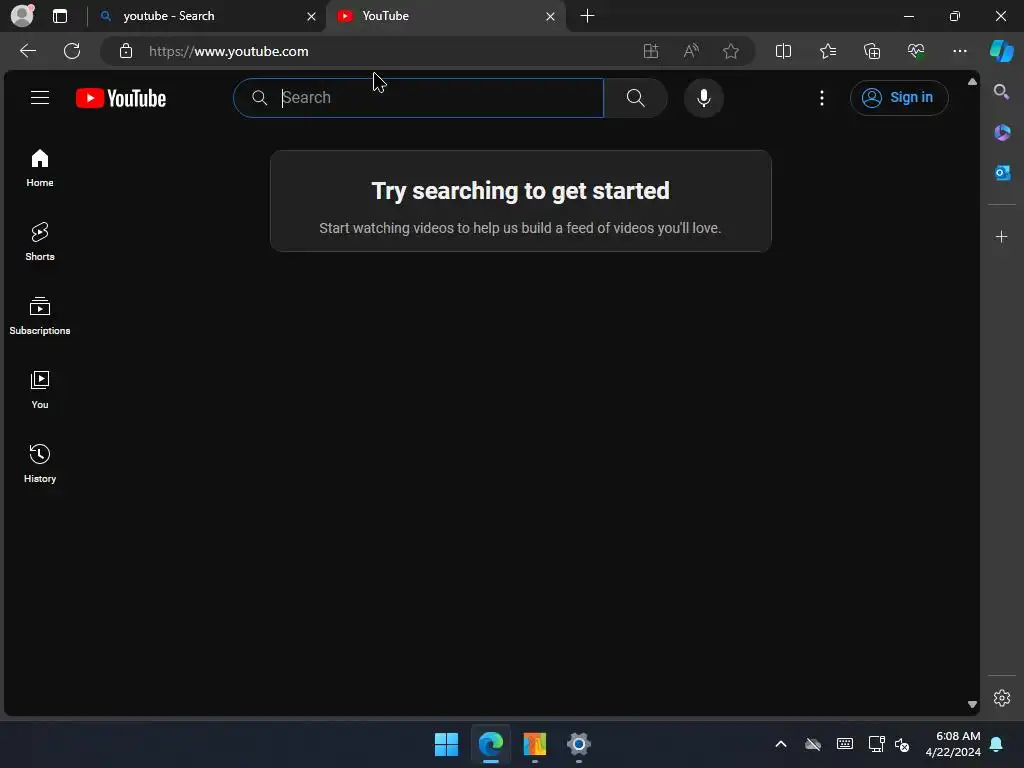View site information lock icon
This screenshot has height=768, width=1024.
[x=126, y=51]
